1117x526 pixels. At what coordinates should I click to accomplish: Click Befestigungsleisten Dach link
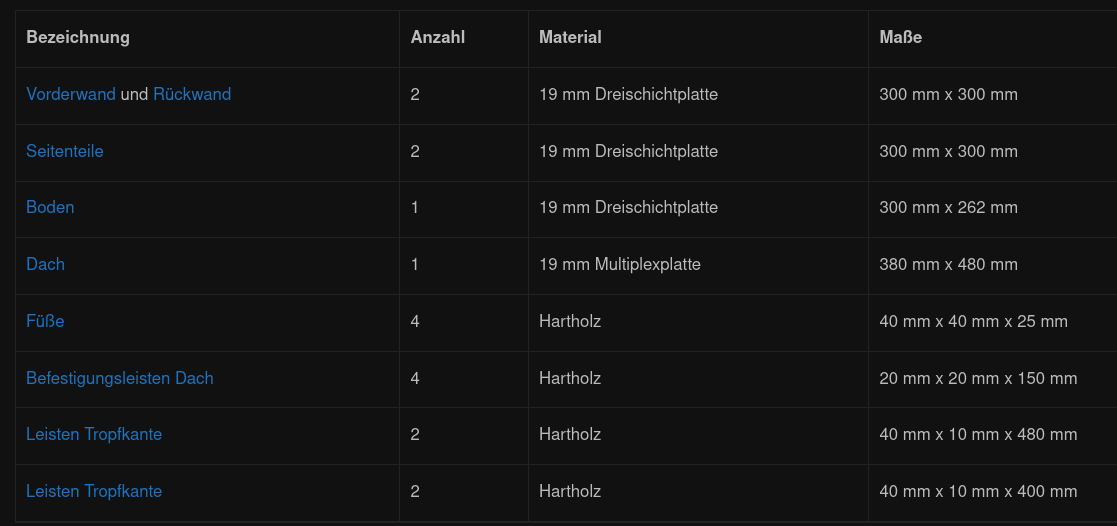pos(120,378)
